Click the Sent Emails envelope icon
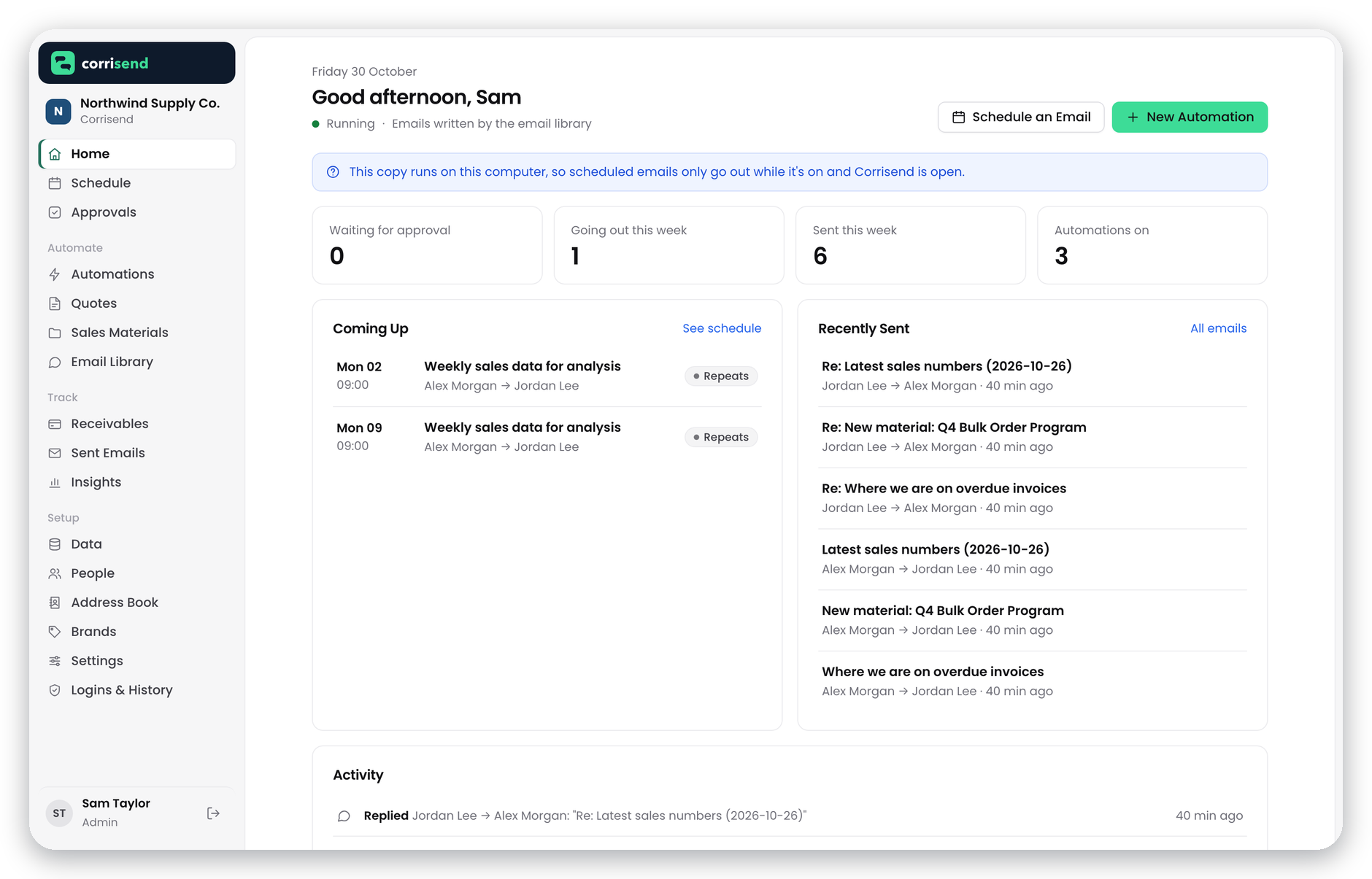This screenshot has width=1372, height=879. 55,453
